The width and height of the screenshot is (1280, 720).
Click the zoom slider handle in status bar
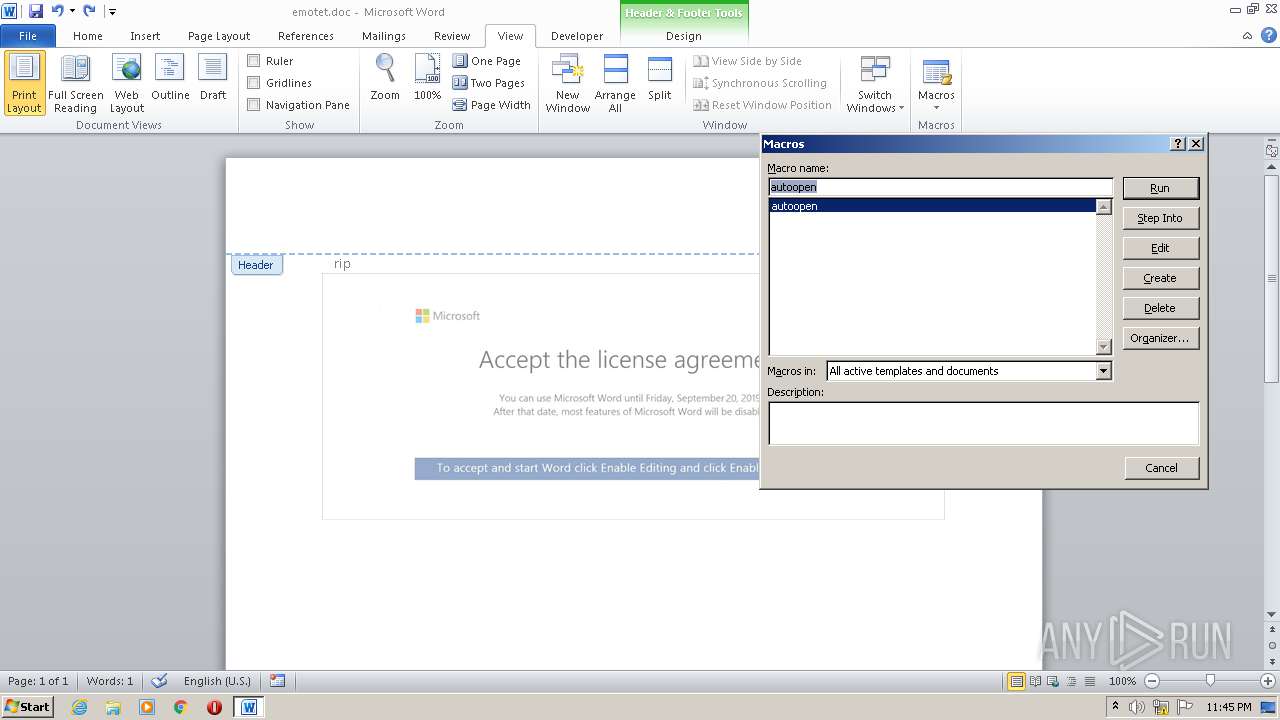coord(1210,681)
